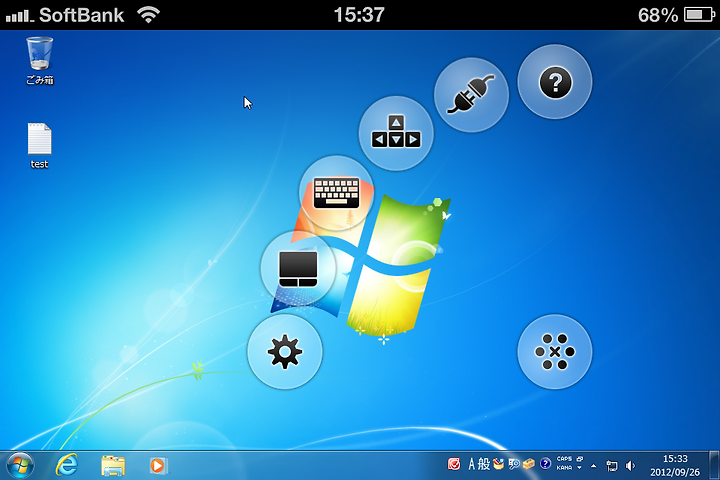Click the IME dictionary search tool icon
This screenshot has height=480, width=720.
click(513, 464)
